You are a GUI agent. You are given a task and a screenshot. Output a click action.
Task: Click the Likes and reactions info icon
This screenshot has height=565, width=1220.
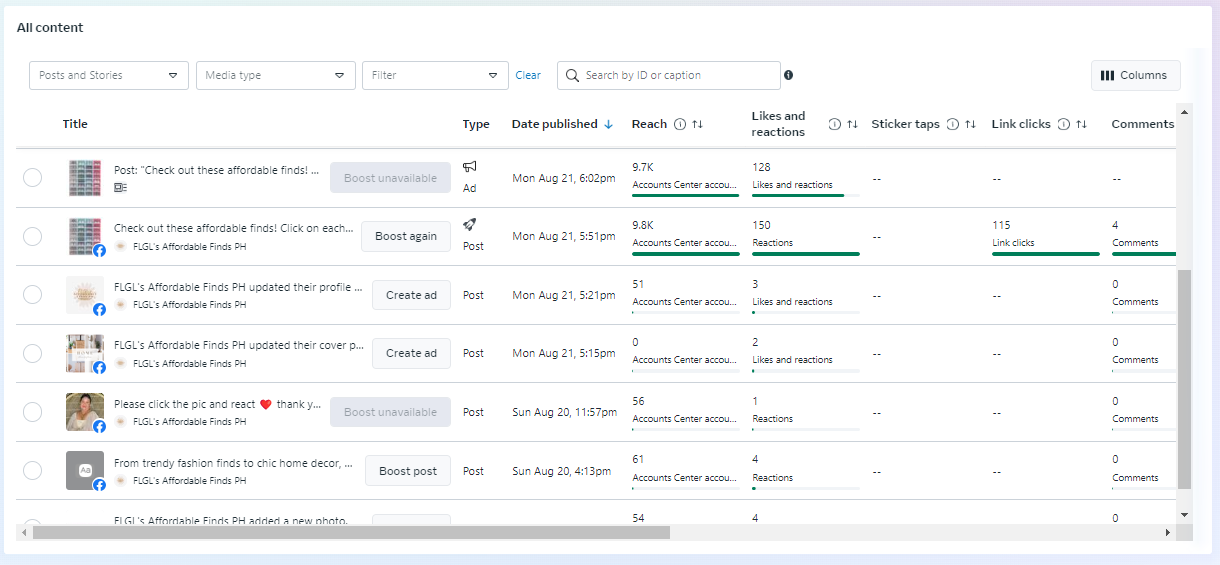(x=834, y=124)
